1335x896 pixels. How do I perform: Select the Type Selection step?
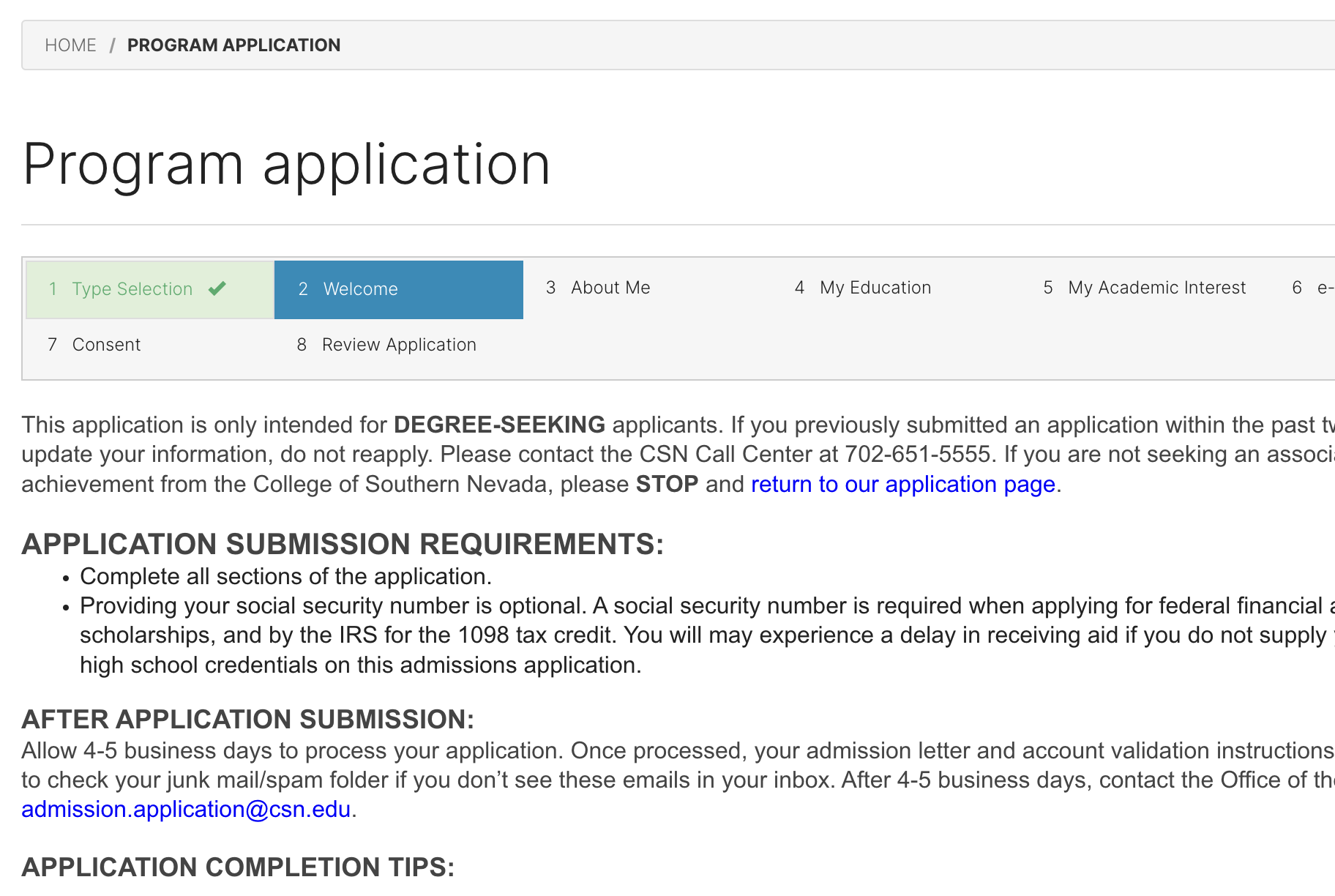(x=132, y=289)
